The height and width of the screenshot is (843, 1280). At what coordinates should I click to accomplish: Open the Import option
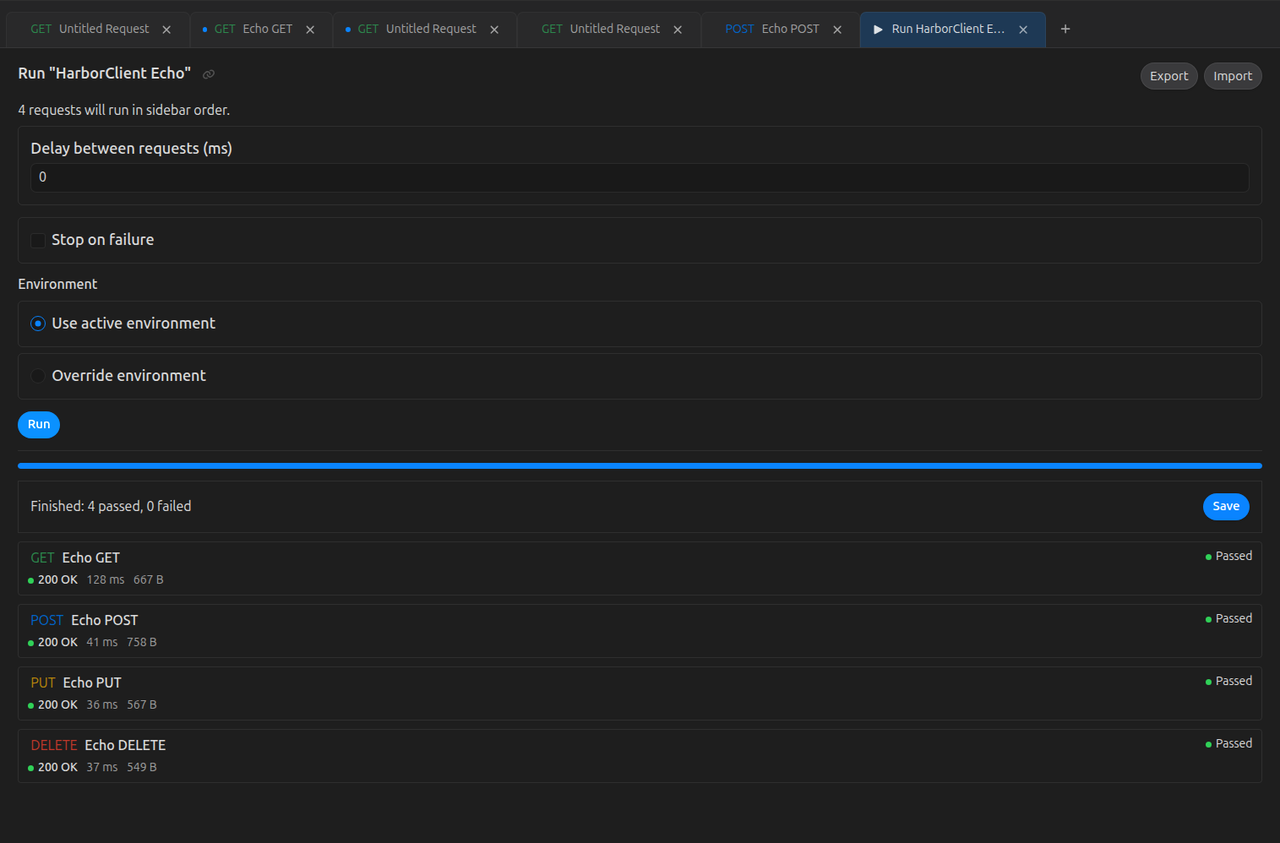tap(1233, 76)
